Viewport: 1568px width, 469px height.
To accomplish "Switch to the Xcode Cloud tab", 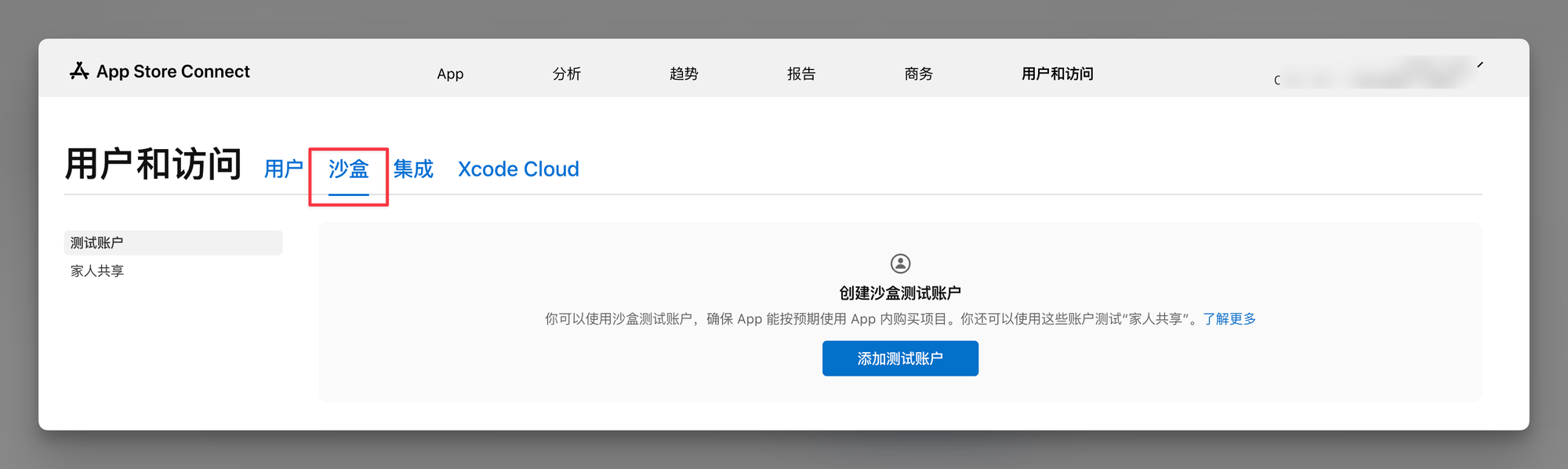I will click(x=518, y=169).
